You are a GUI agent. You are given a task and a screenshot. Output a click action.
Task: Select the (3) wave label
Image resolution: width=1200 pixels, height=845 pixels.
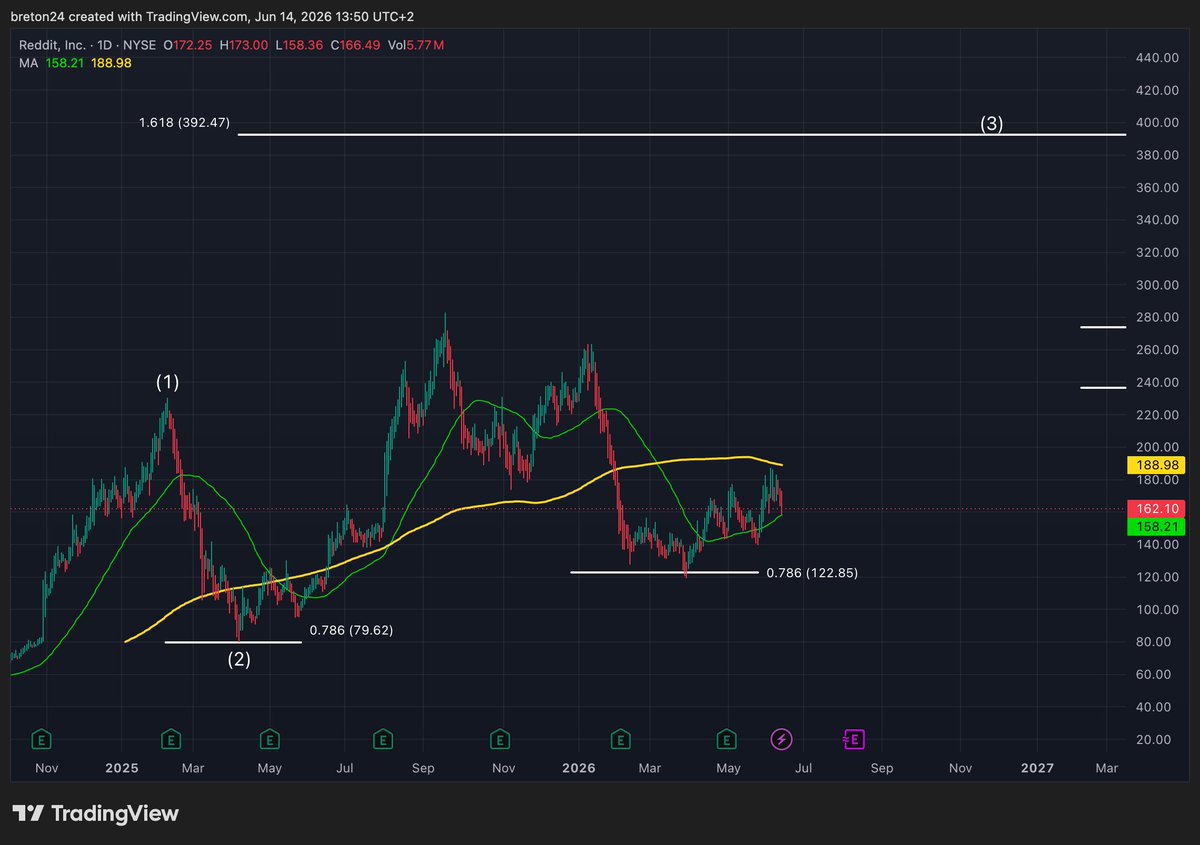(x=991, y=124)
